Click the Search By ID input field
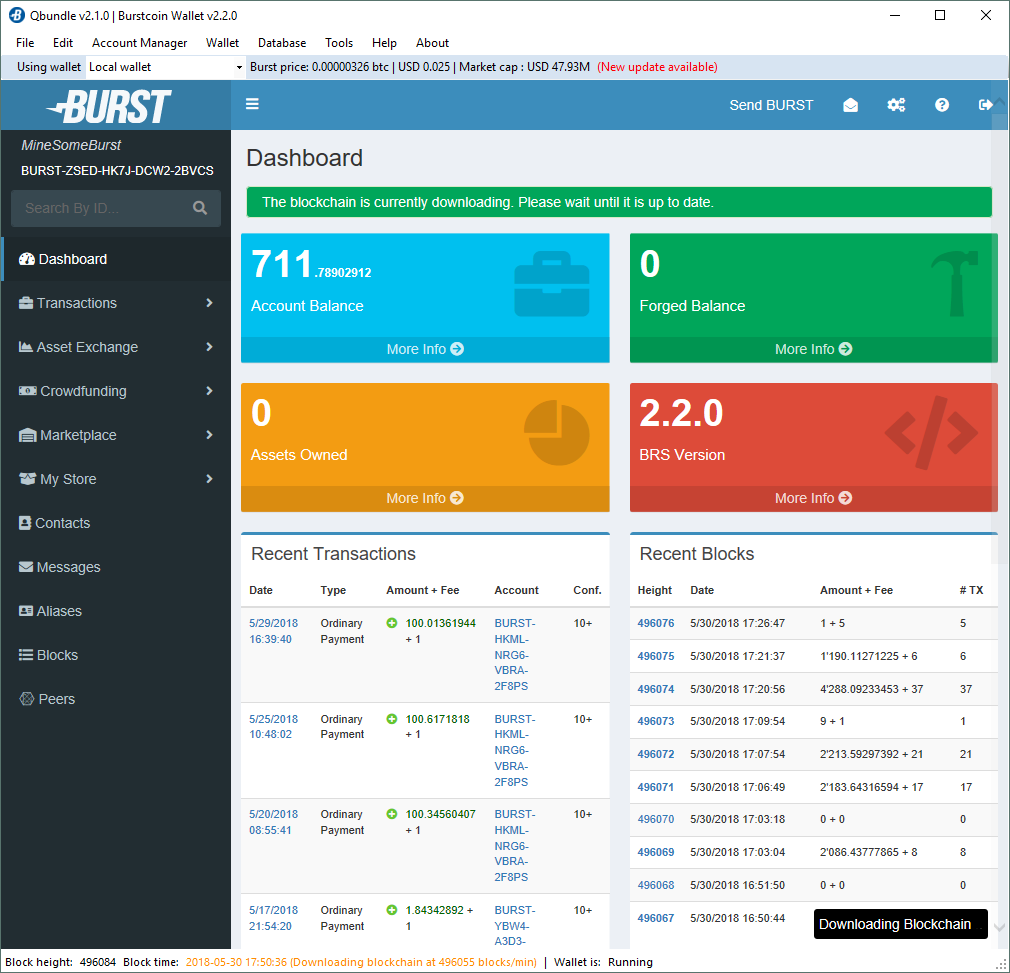 point(103,208)
